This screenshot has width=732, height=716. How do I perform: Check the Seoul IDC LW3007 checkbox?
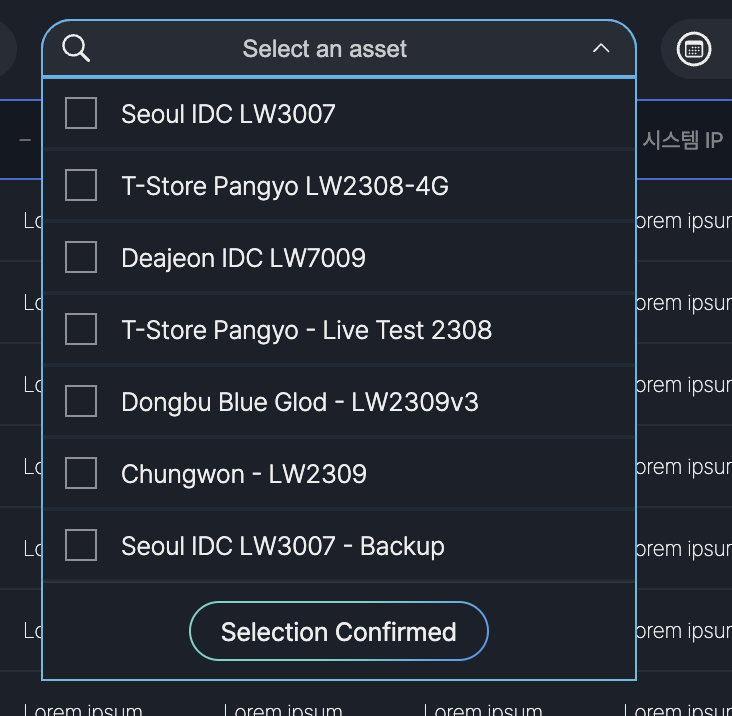[81, 113]
